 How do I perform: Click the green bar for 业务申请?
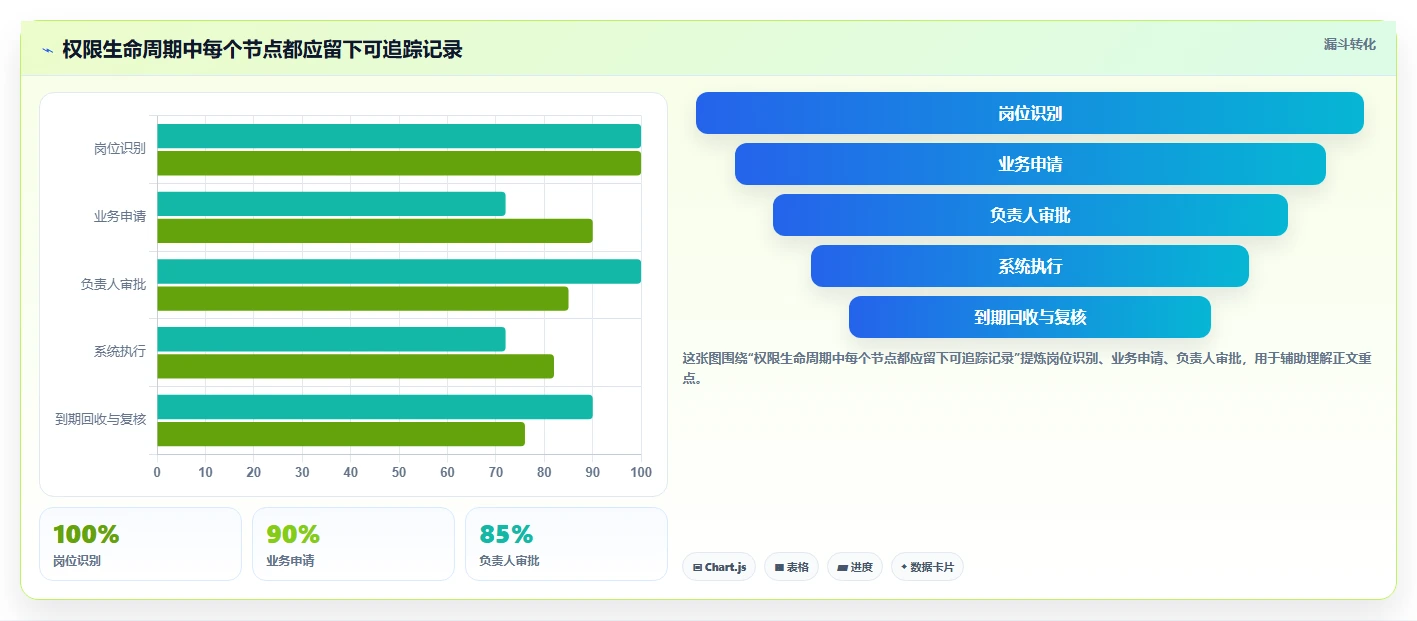coord(375,231)
